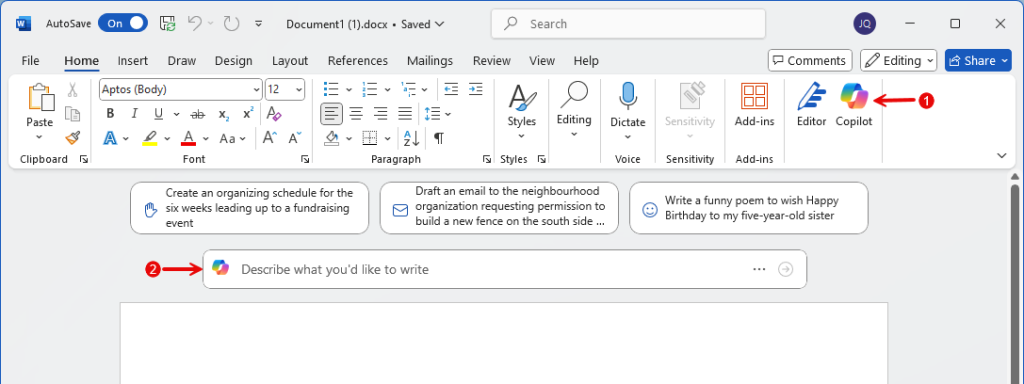
Task: Open the Copilot pane from ribbon
Action: (x=854, y=104)
